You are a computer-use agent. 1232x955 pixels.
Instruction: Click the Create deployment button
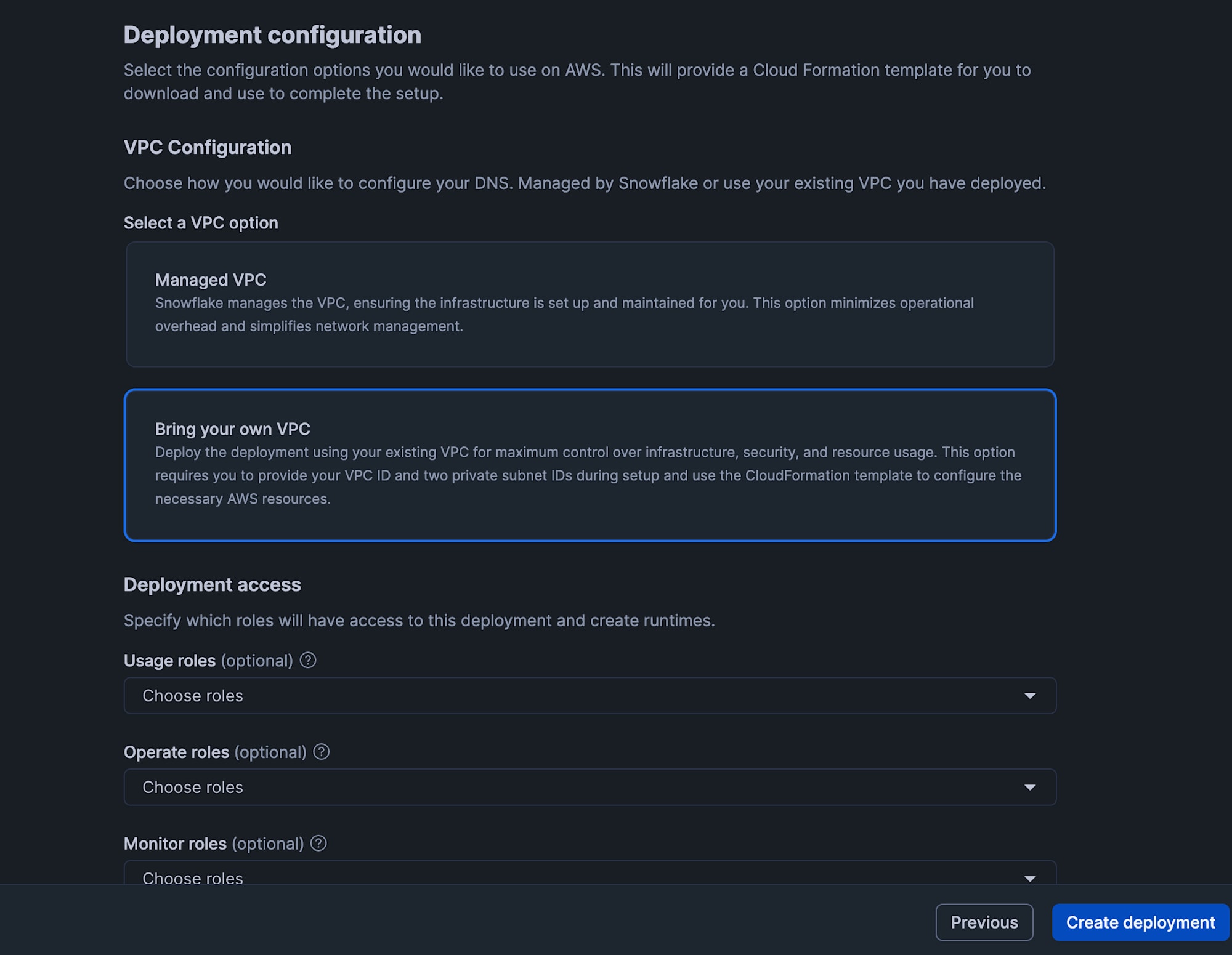coord(1141,922)
